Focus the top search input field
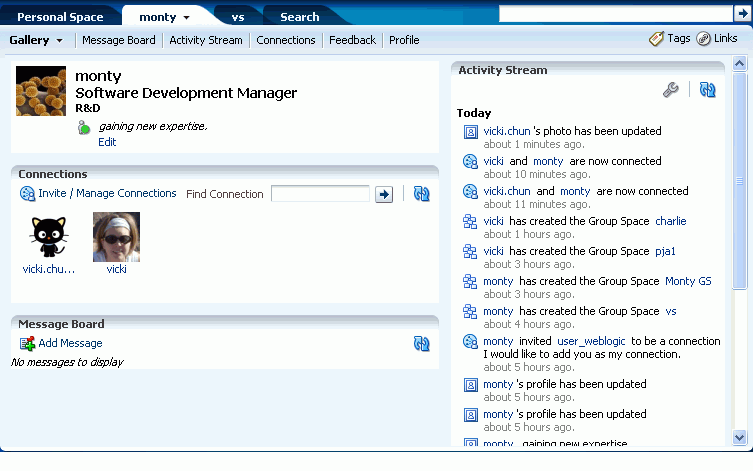Viewport: 753px width, 471px height. click(x=616, y=13)
